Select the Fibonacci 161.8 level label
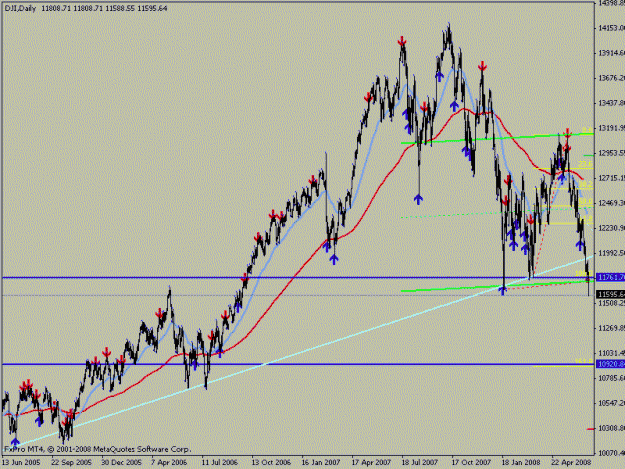 click(x=584, y=361)
